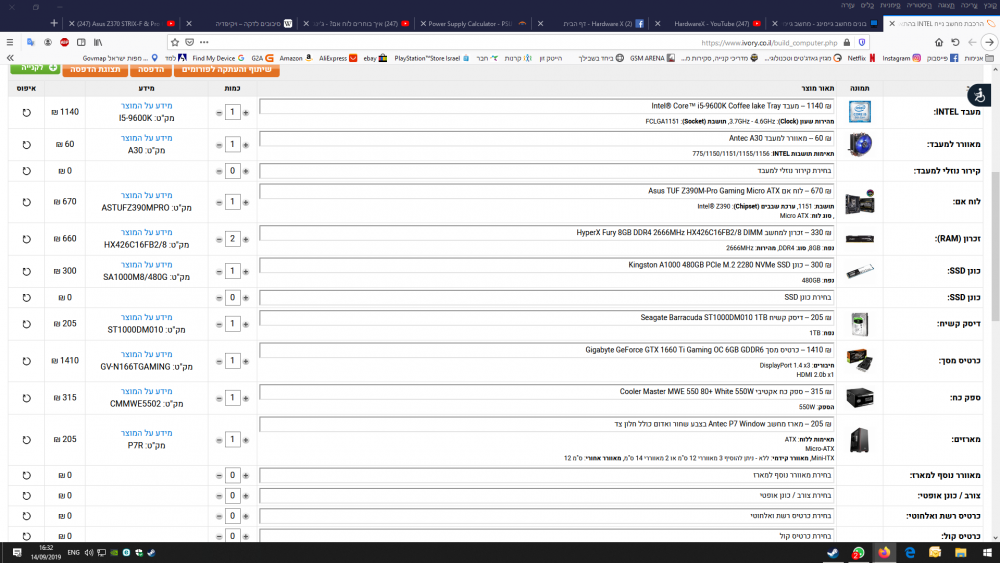
Task: Click the Google Translate extension icon
Action: 30,42
